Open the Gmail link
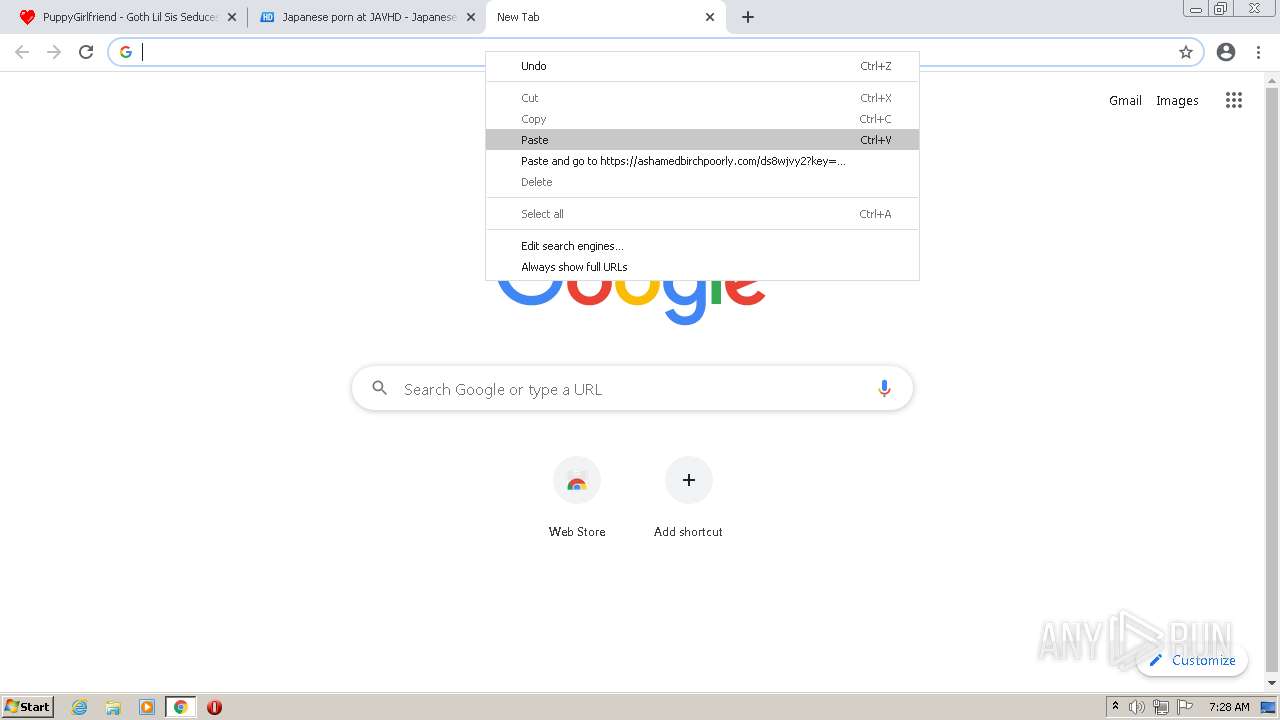This screenshot has height=720, width=1280. pos(1125,100)
